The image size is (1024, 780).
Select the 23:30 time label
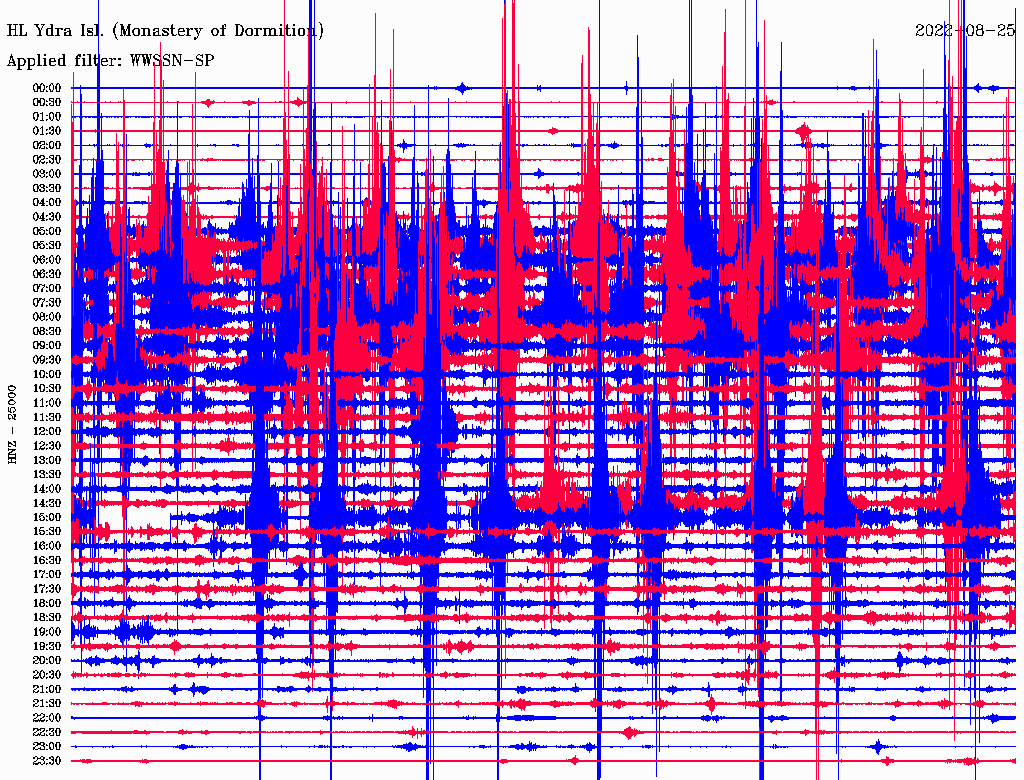(x=47, y=761)
